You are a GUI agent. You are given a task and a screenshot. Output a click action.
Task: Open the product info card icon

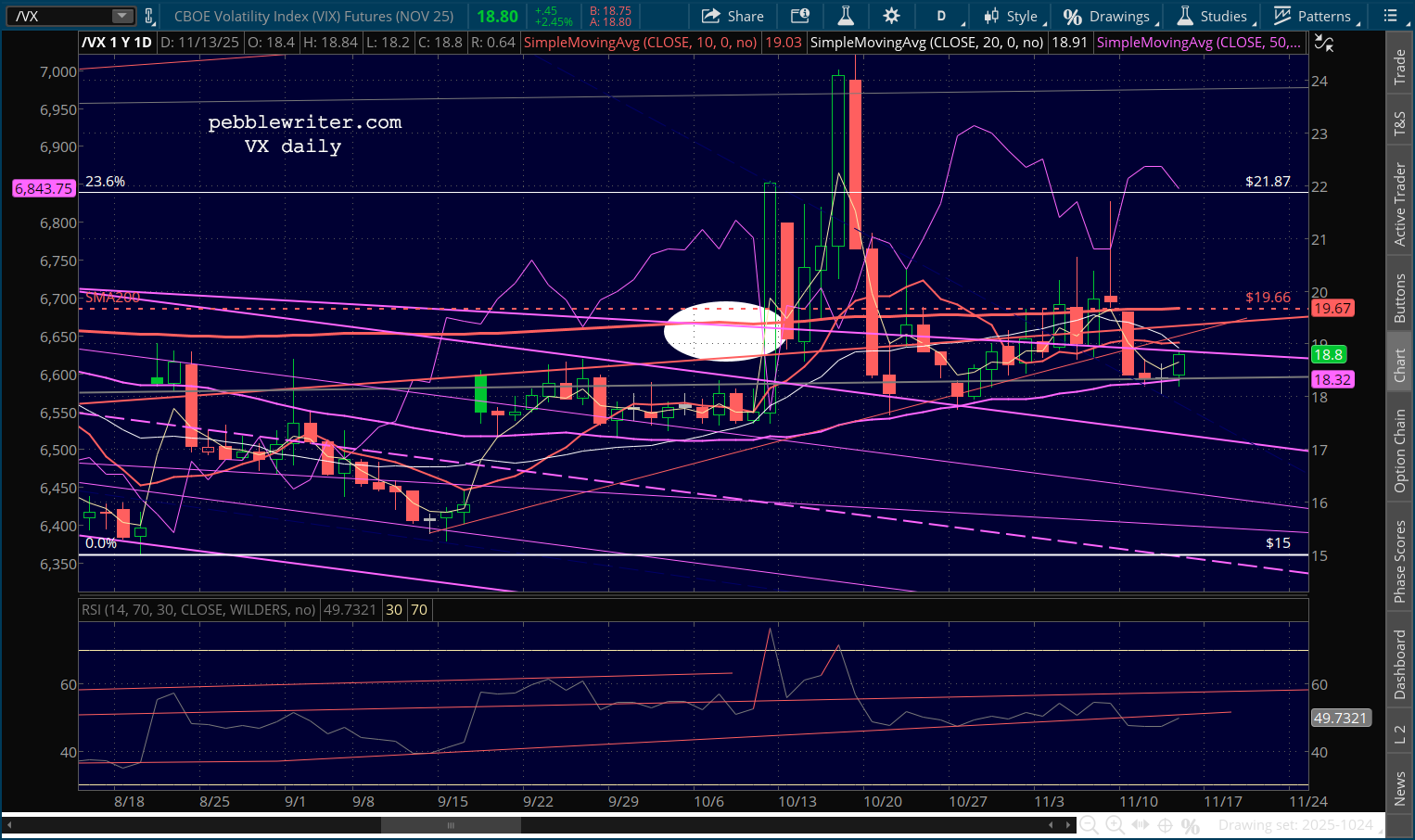[799, 16]
